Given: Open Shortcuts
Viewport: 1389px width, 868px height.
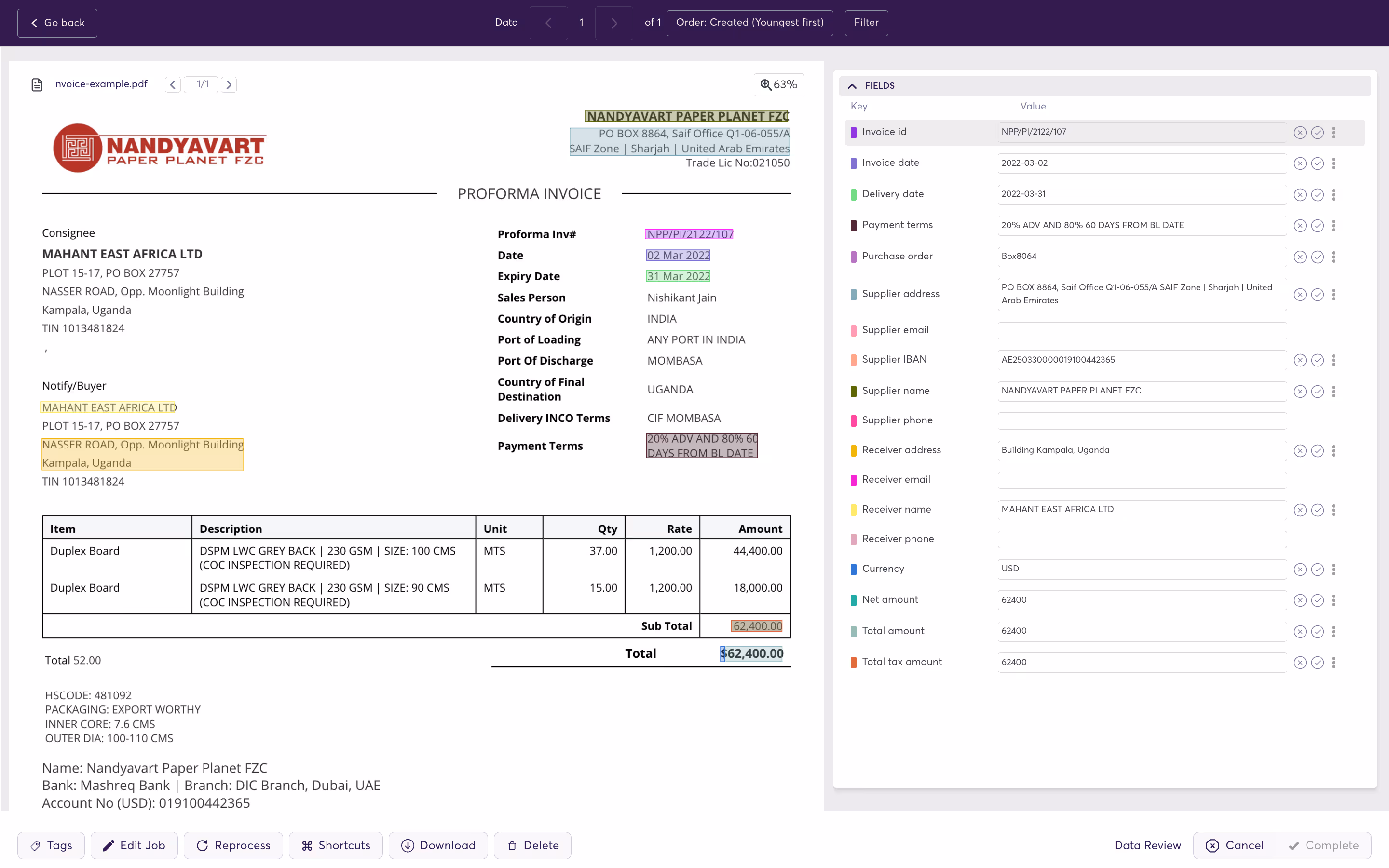Looking at the screenshot, I should pos(336,845).
